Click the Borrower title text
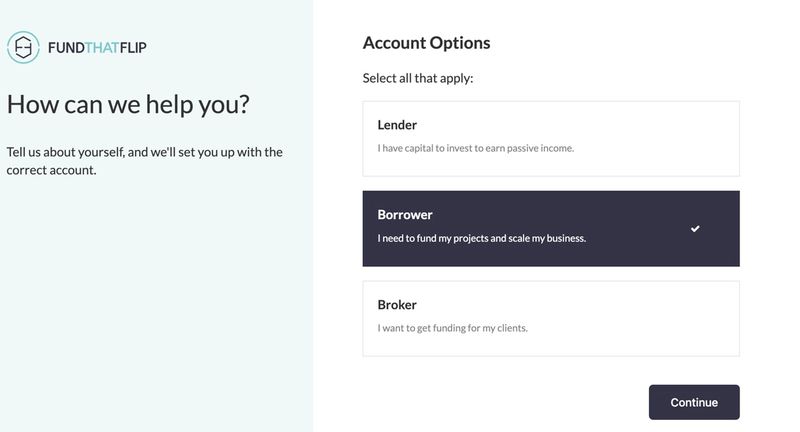 click(x=405, y=215)
